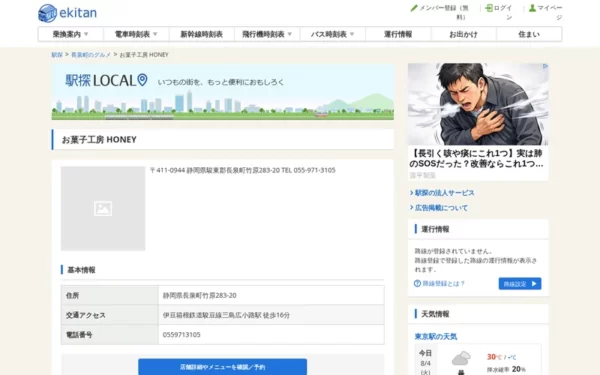Click the ad headline 長引く咳や痰にこれ1つ

pyautogui.click(x=476, y=158)
